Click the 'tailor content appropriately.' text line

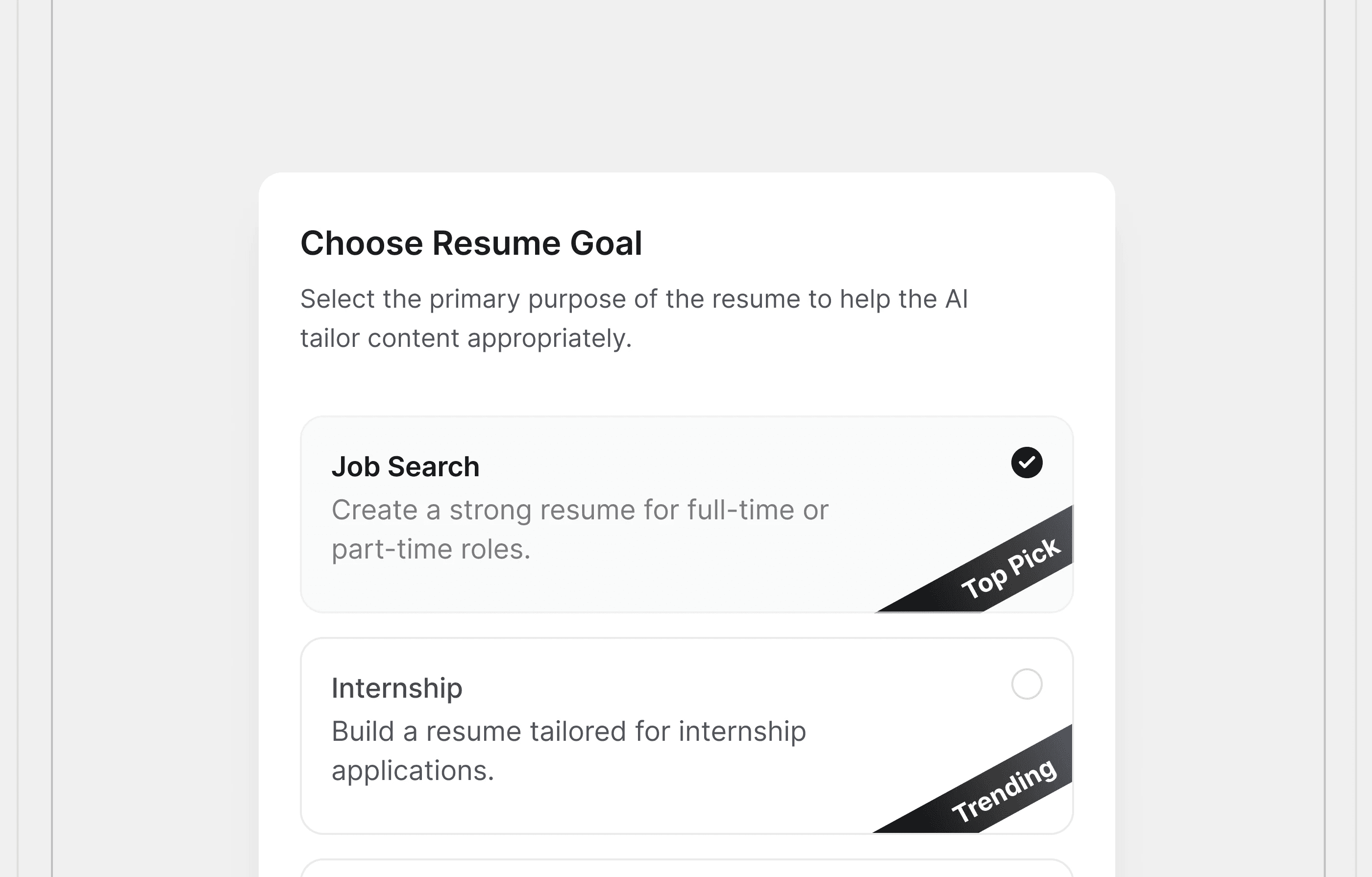[x=466, y=339]
